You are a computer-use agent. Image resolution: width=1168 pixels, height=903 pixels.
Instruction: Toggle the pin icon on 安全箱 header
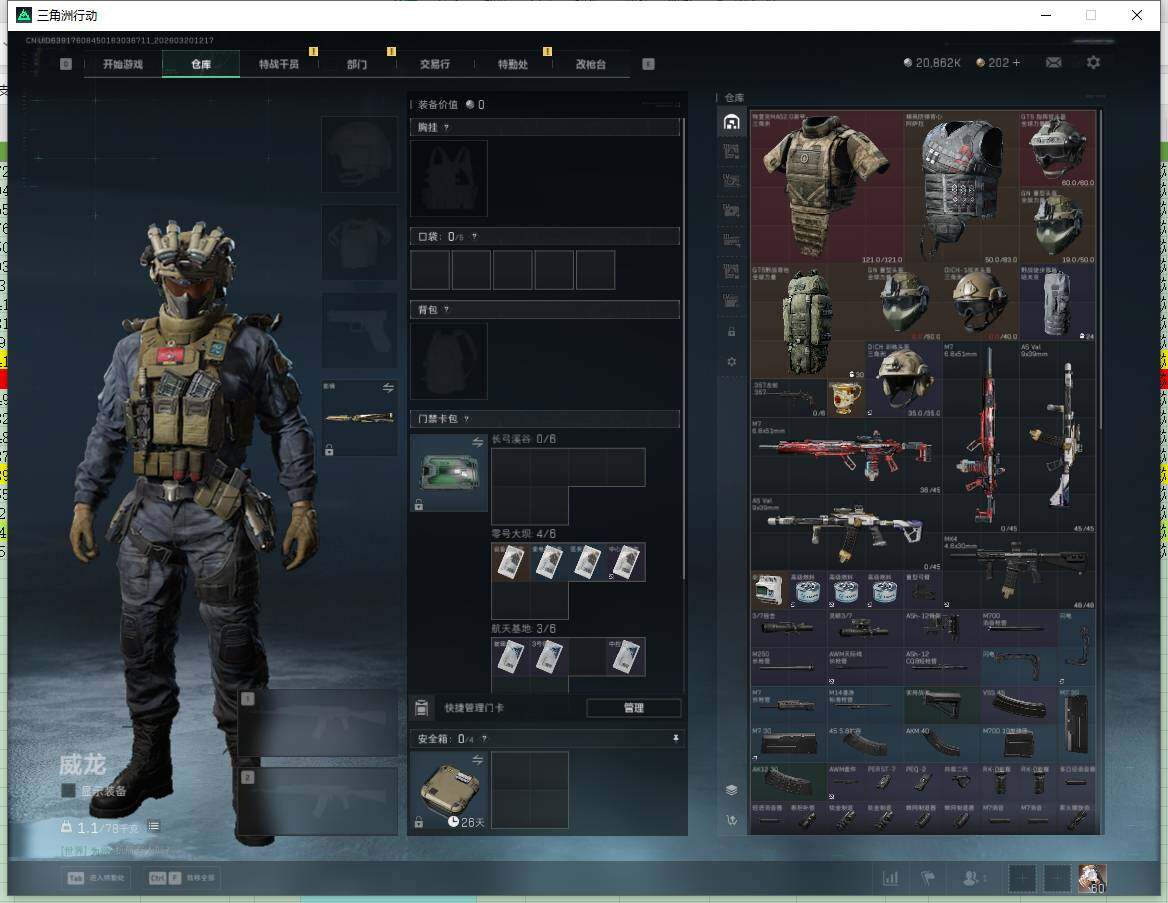click(676, 738)
